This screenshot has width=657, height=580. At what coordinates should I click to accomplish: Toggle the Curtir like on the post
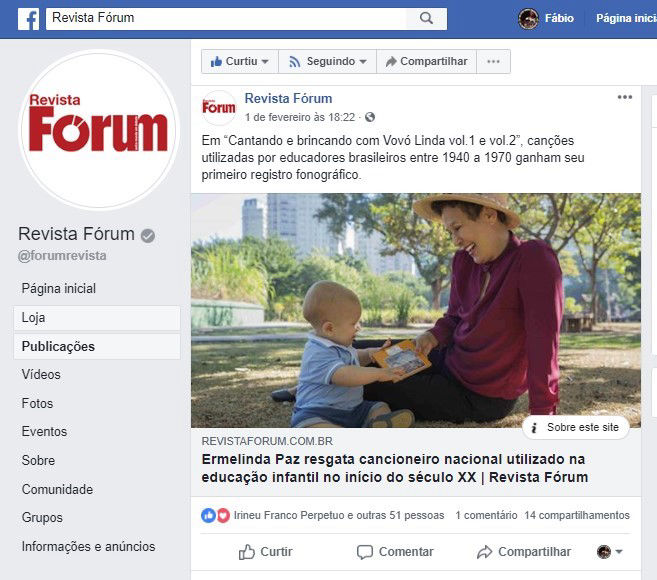point(265,552)
